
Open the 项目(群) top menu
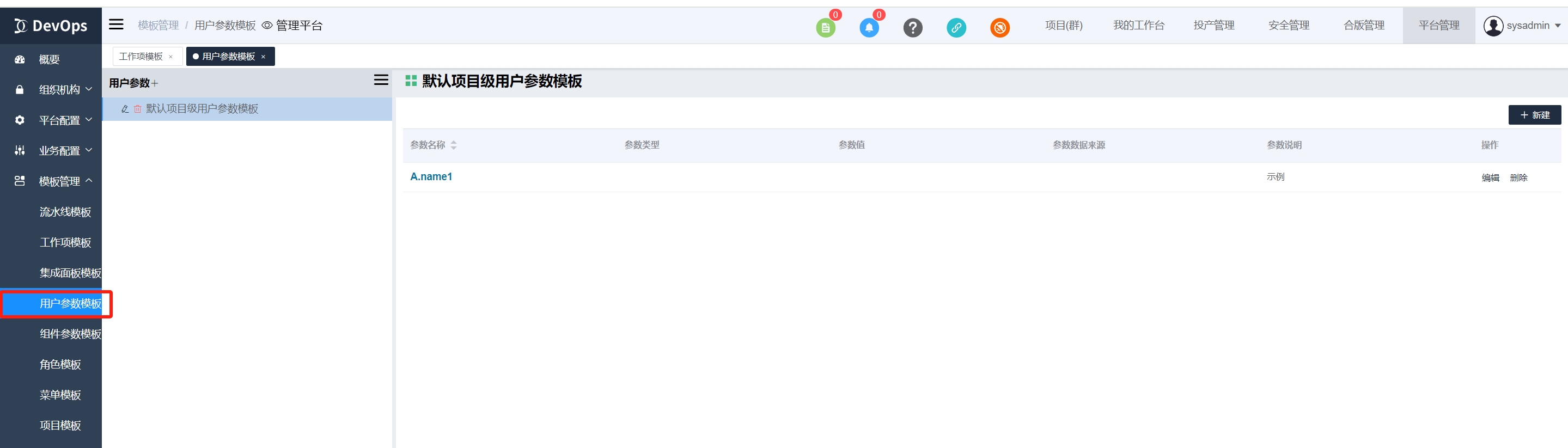pos(1063,26)
